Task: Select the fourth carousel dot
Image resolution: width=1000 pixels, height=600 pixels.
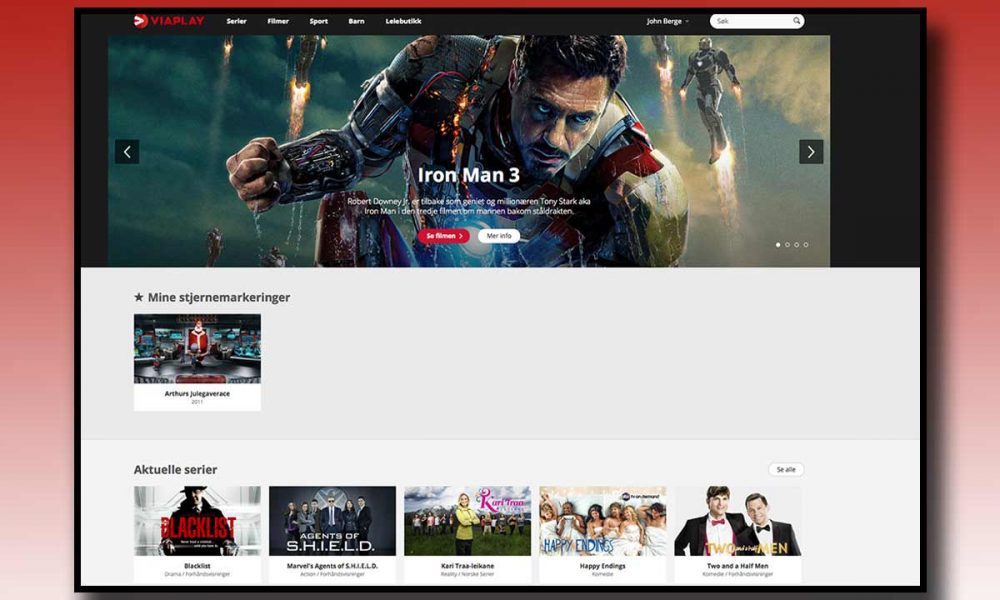Action: point(806,245)
